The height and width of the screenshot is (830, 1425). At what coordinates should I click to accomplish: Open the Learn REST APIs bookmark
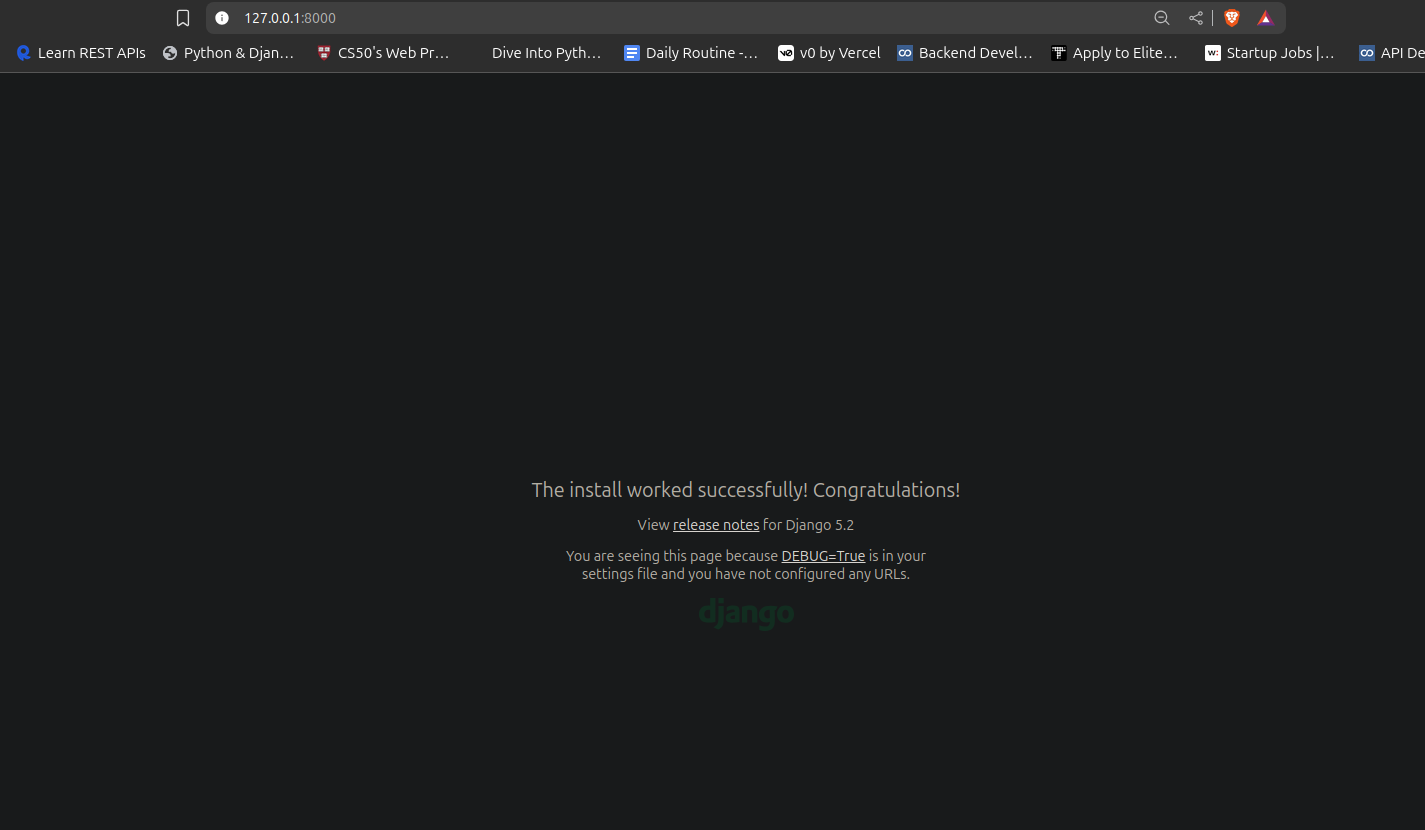(x=81, y=53)
